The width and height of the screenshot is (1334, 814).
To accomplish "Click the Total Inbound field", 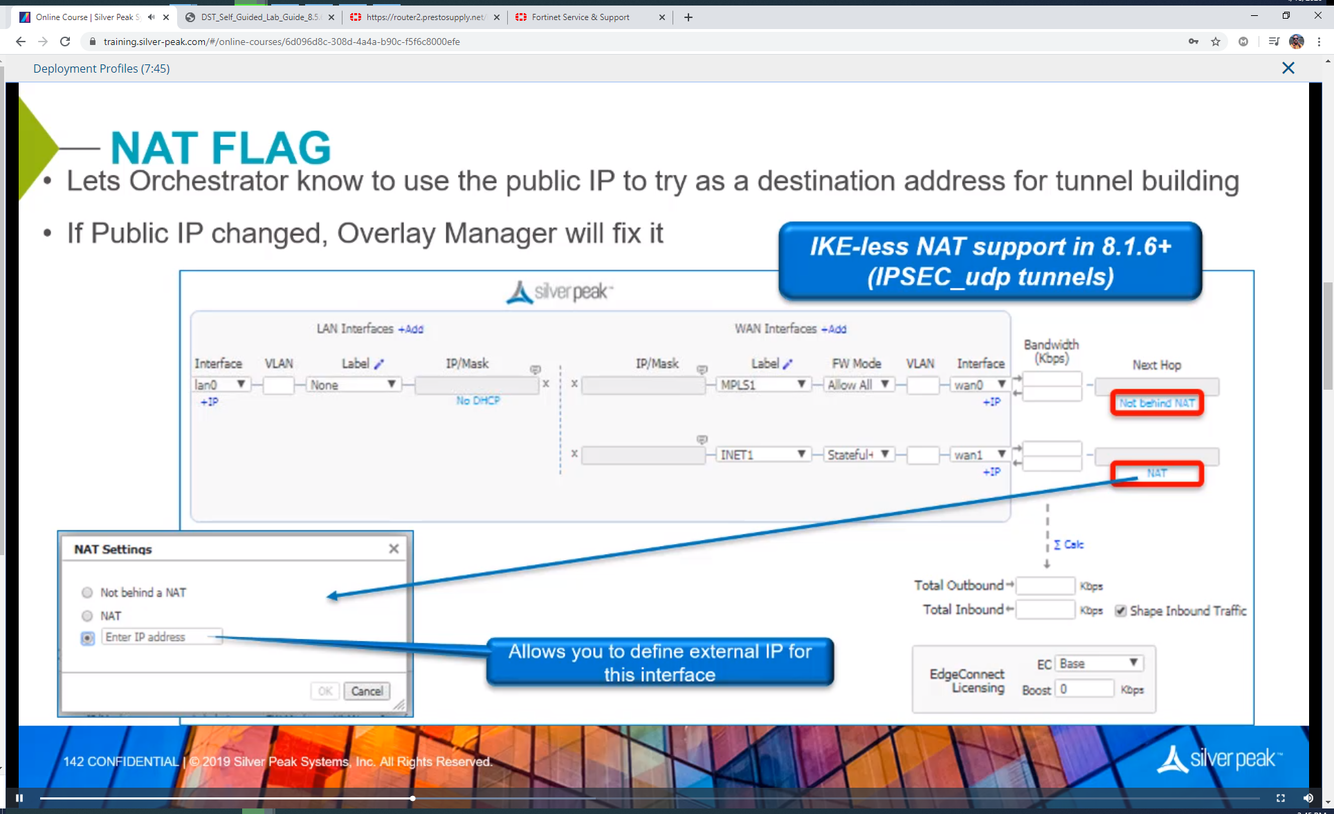I will [1046, 610].
